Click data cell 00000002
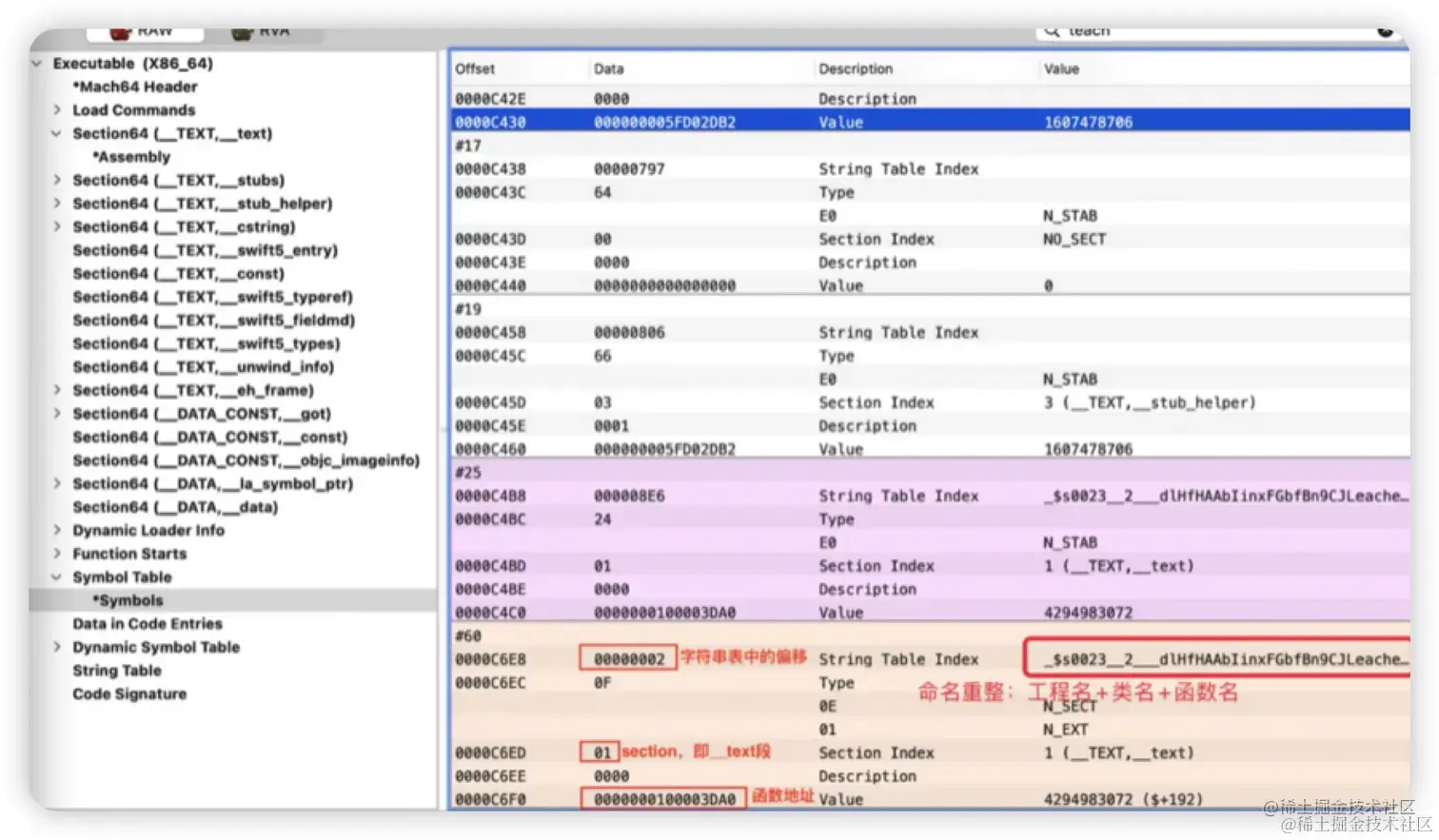This screenshot has height=840, width=1439. (x=629, y=659)
